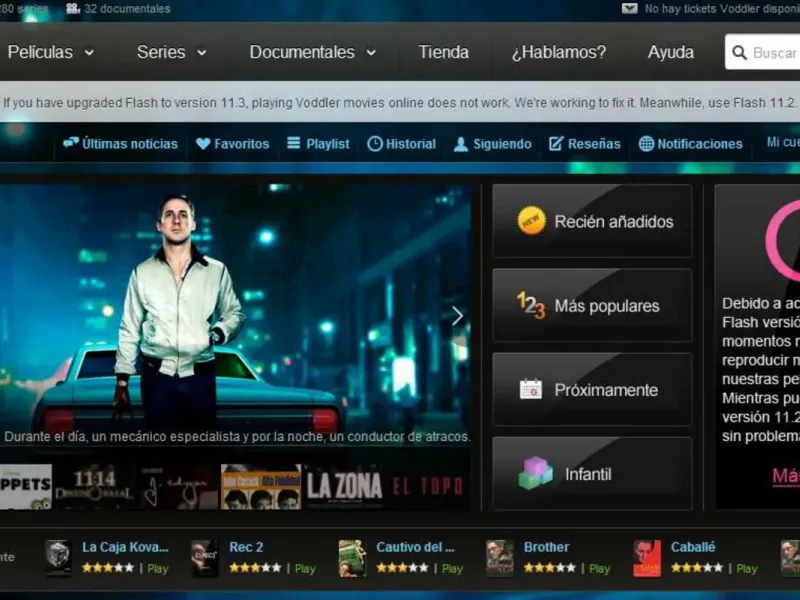Image resolution: width=800 pixels, height=600 pixels.
Task: Focus the Buscar search field
Action: tap(763, 52)
